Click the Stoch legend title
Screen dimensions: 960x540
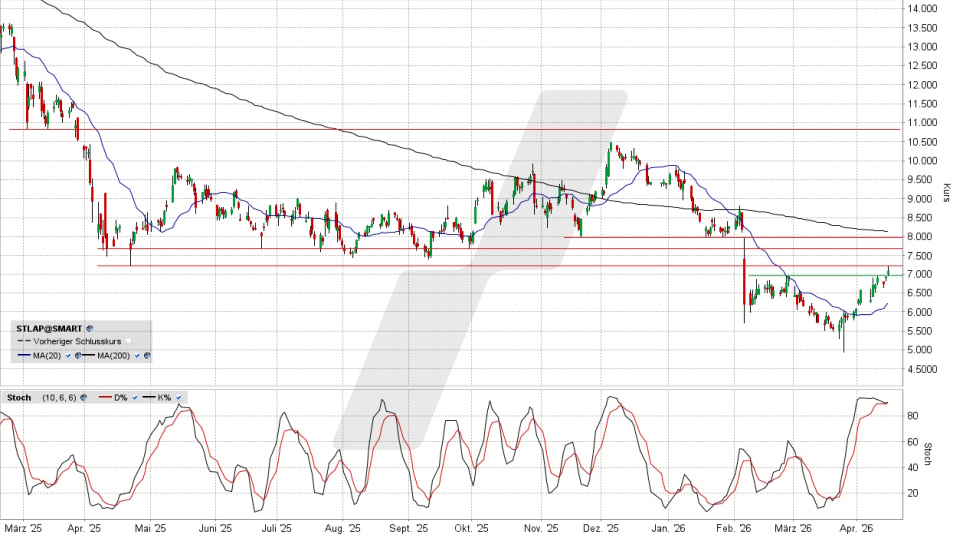pyautogui.click(x=19, y=397)
